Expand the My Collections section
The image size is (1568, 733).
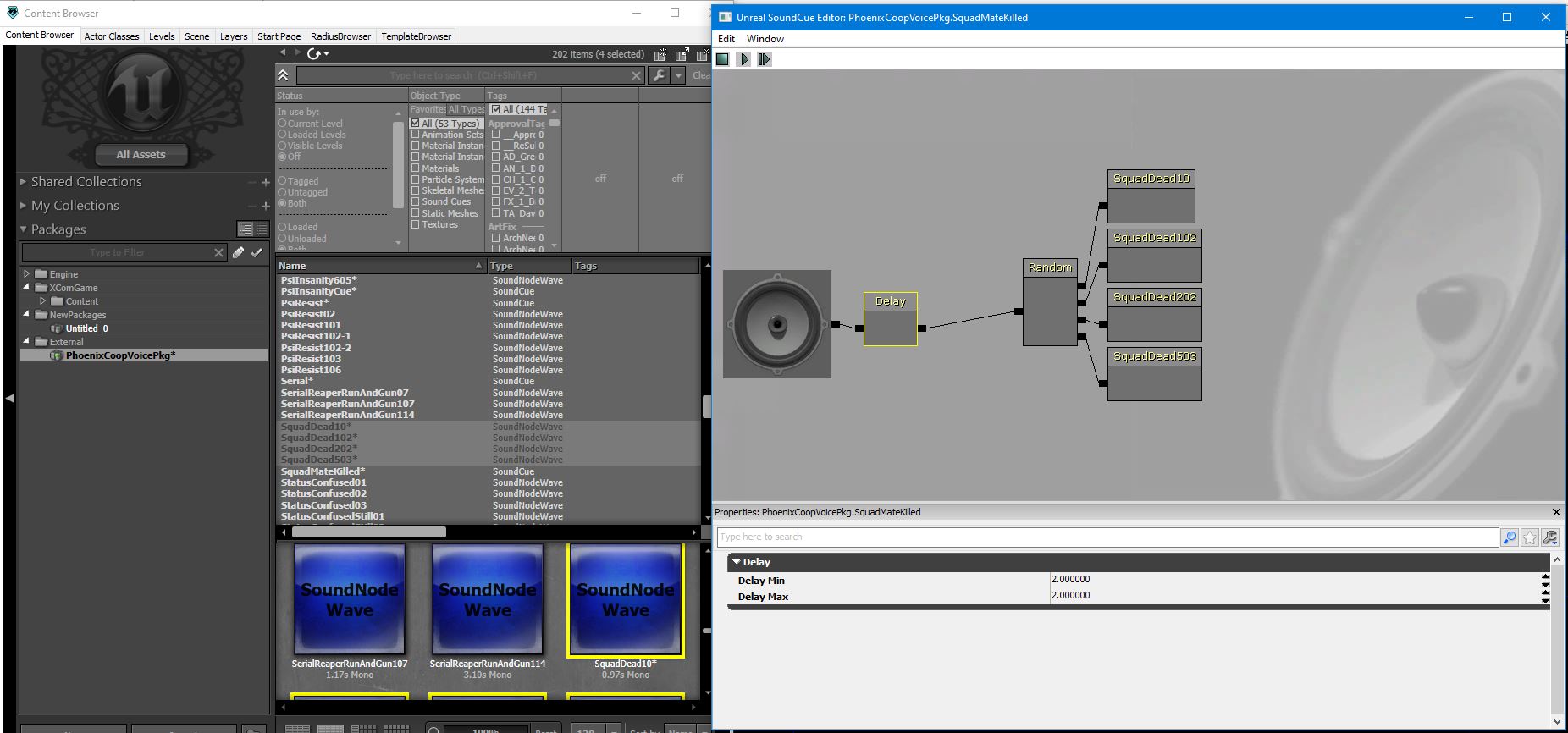[x=24, y=205]
